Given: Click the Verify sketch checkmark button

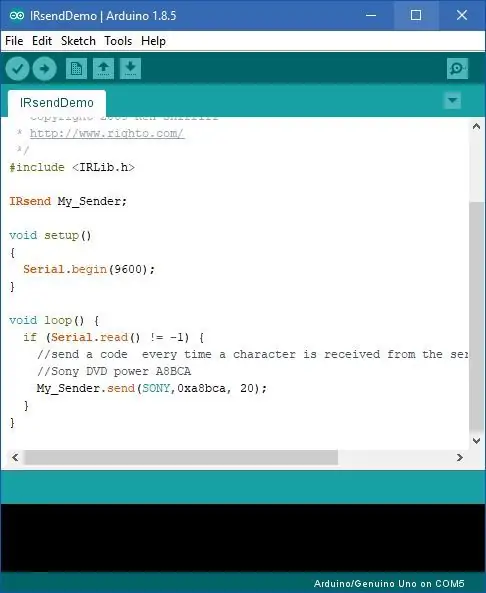Looking at the screenshot, I should 17,68.
